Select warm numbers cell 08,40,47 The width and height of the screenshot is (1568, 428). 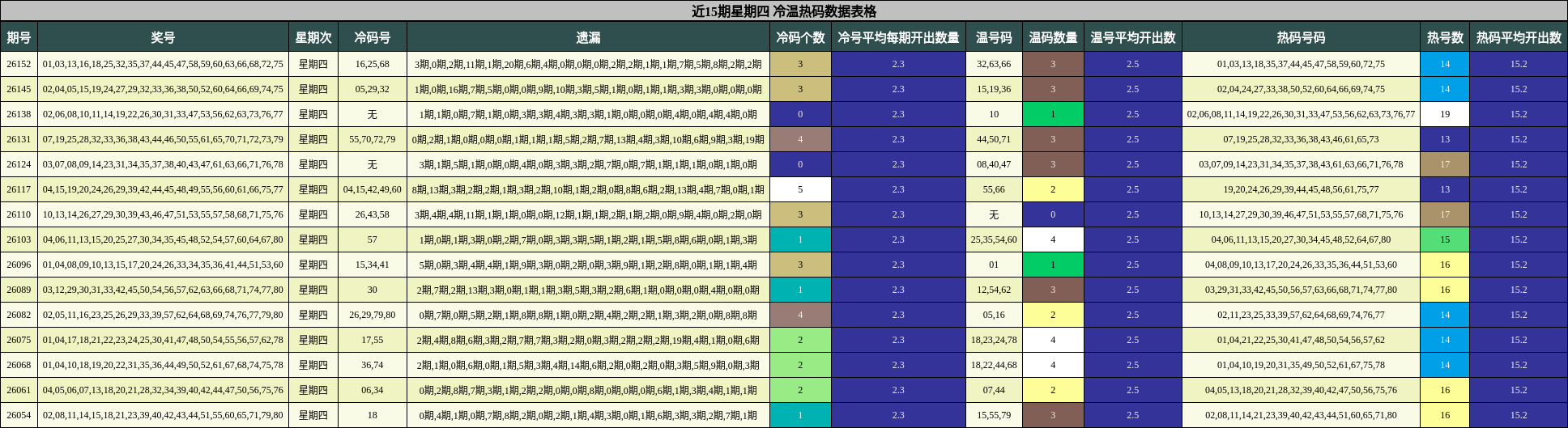(x=994, y=164)
